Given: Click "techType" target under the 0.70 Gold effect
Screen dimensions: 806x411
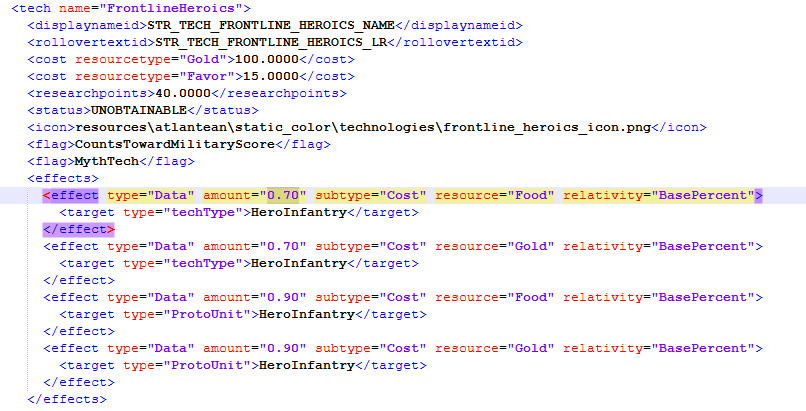Looking at the screenshot, I should [x=203, y=263].
